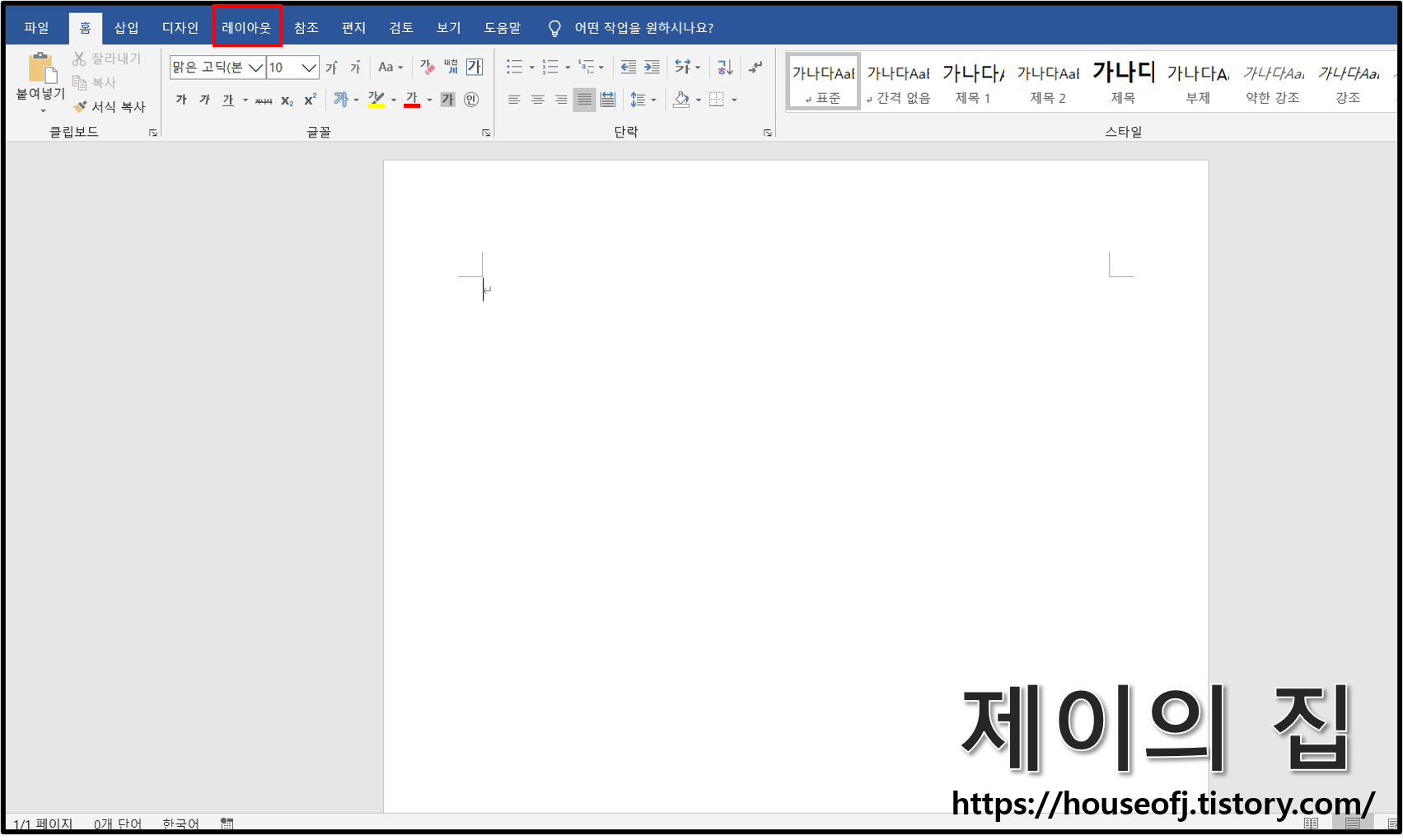Click the multilevel list icon
This screenshot has height=840, width=1403.
pyautogui.click(x=587, y=67)
